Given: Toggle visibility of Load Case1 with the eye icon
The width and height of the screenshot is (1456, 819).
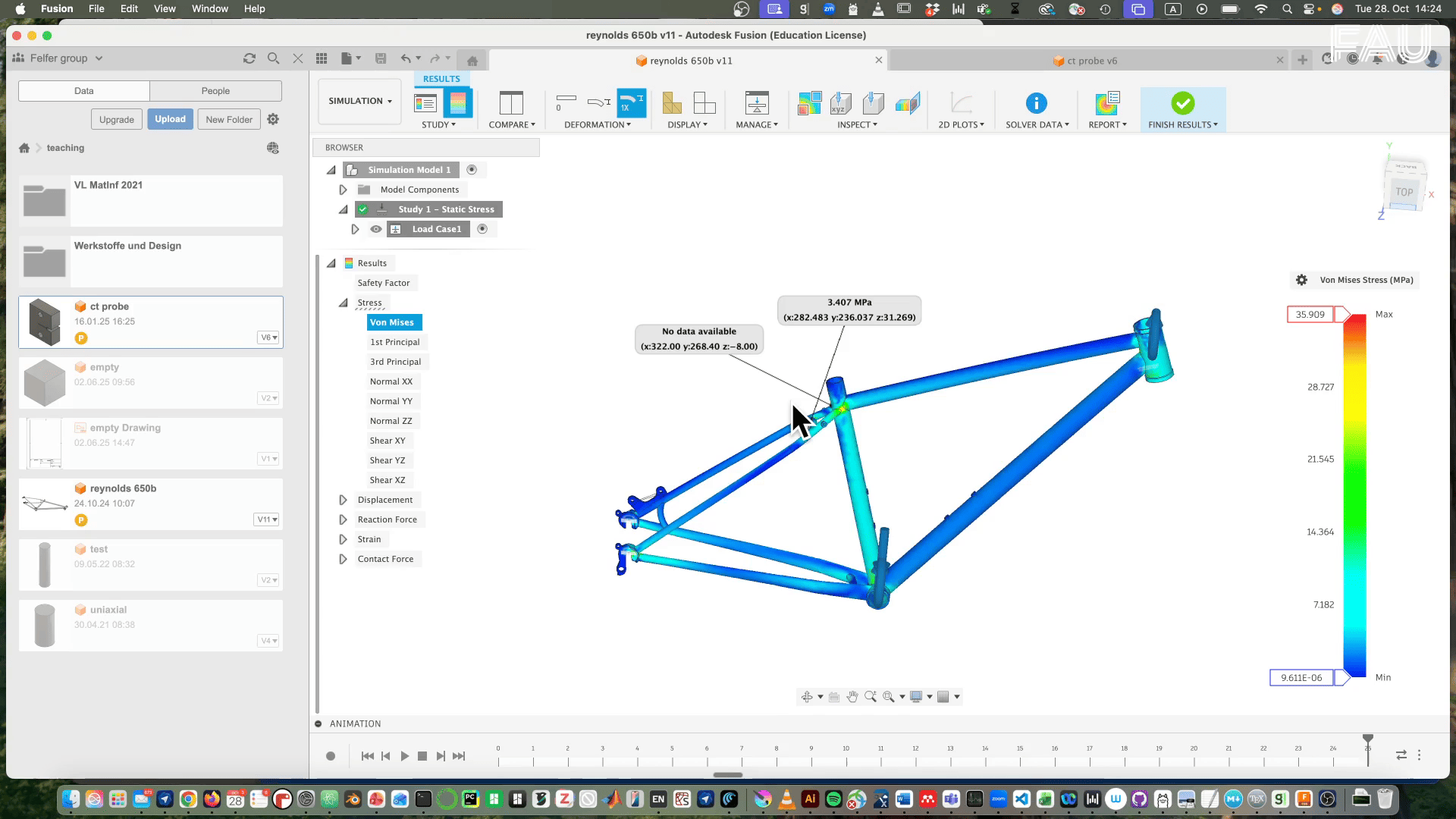Looking at the screenshot, I should coord(376,229).
